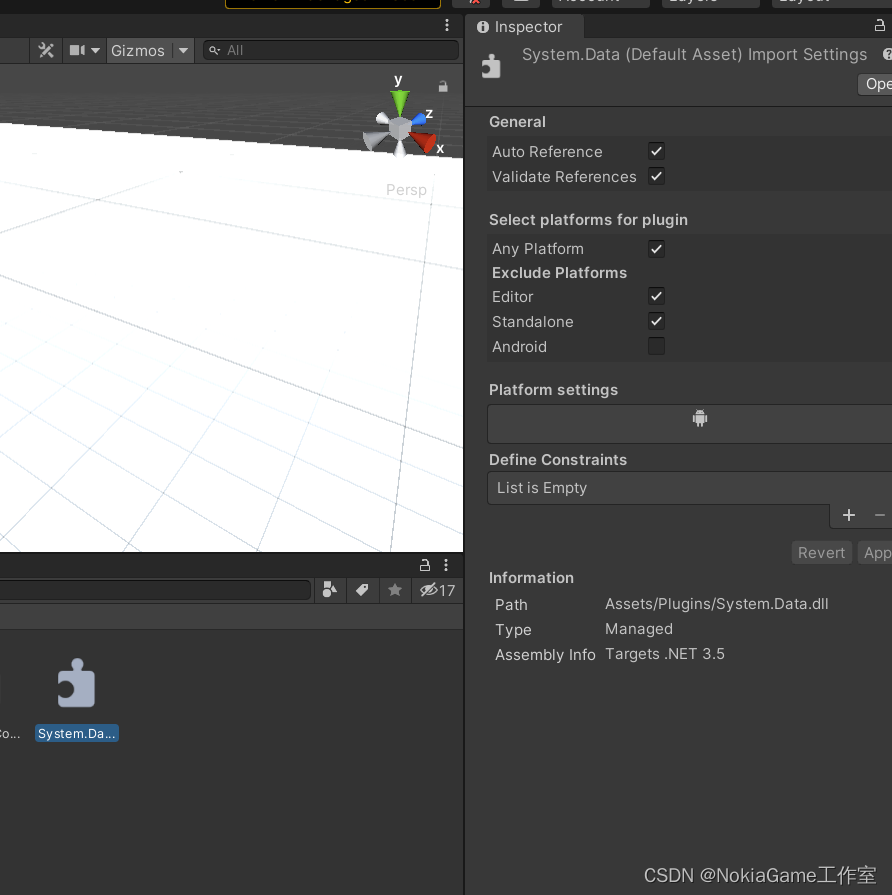Focus the Scene view search field
This screenshot has height=895, width=892.
(x=331, y=51)
